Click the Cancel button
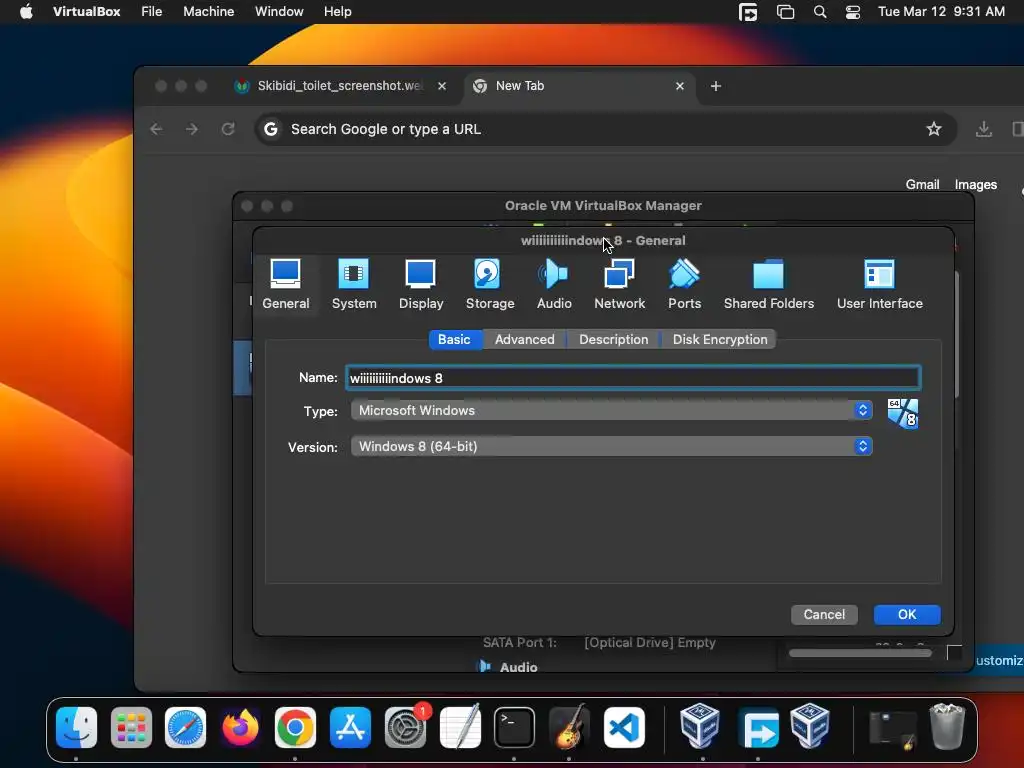 click(x=824, y=615)
